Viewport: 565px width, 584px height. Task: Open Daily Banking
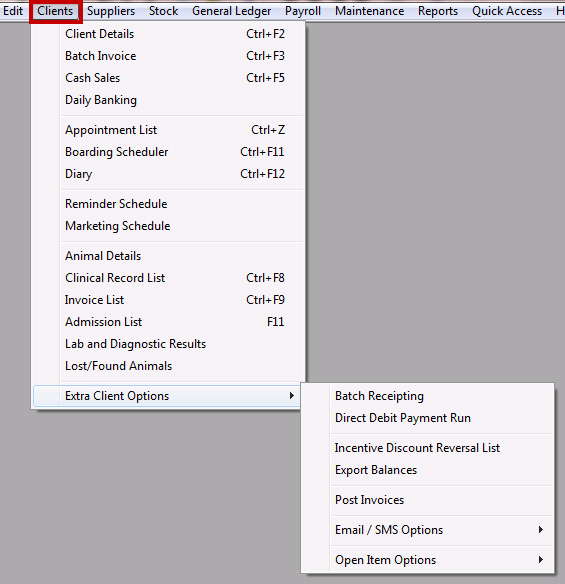pyautogui.click(x=168, y=100)
